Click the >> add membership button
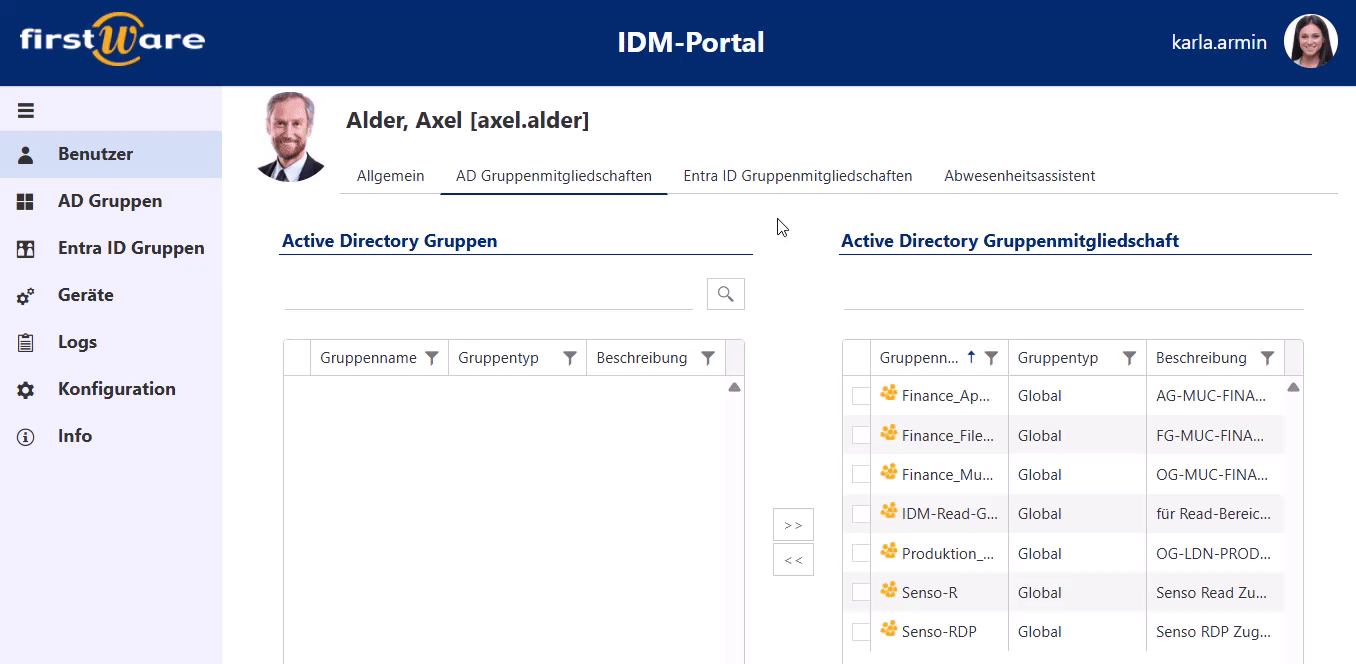1356x664 pixels. pos(793,524)
